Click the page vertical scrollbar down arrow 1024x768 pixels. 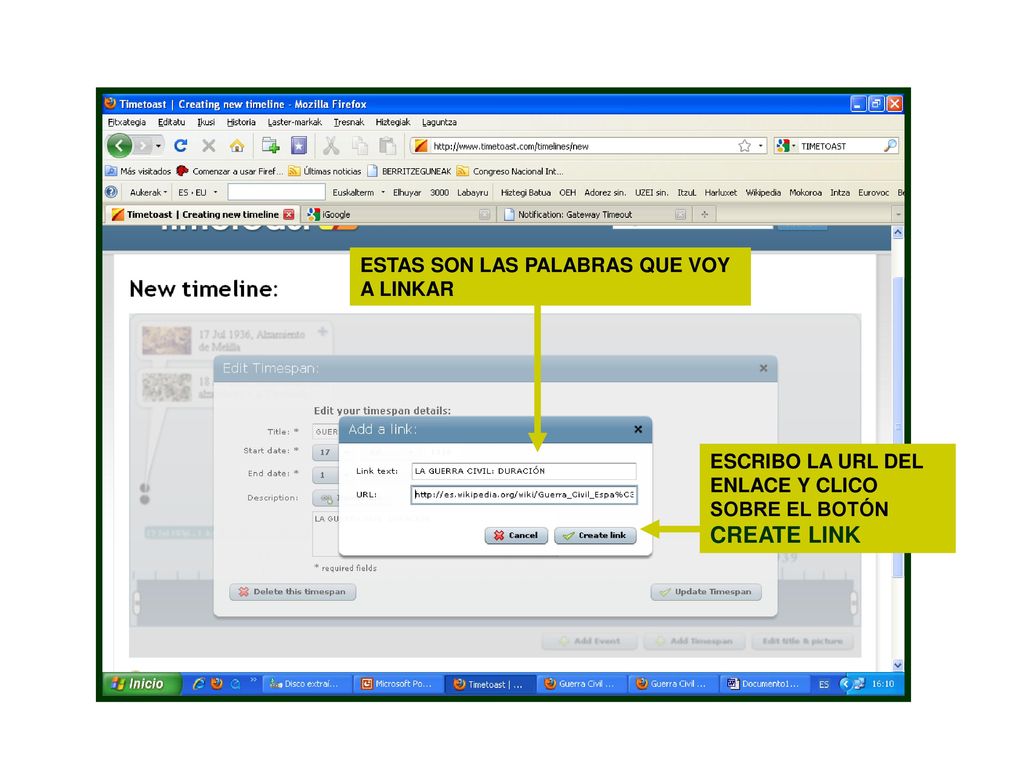pyautogui.click(x=898, y=665)
